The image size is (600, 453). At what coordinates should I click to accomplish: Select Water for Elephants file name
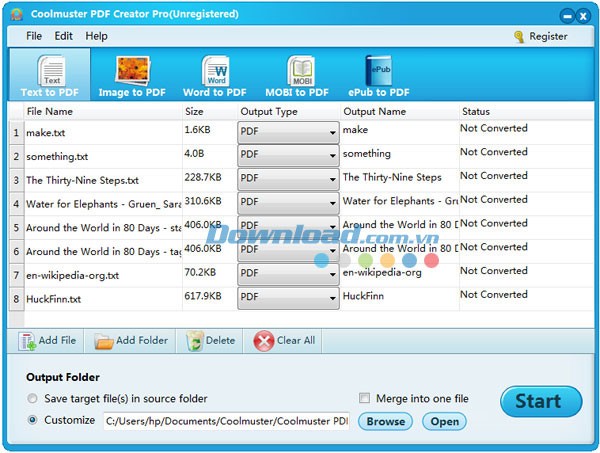point(103,204)
